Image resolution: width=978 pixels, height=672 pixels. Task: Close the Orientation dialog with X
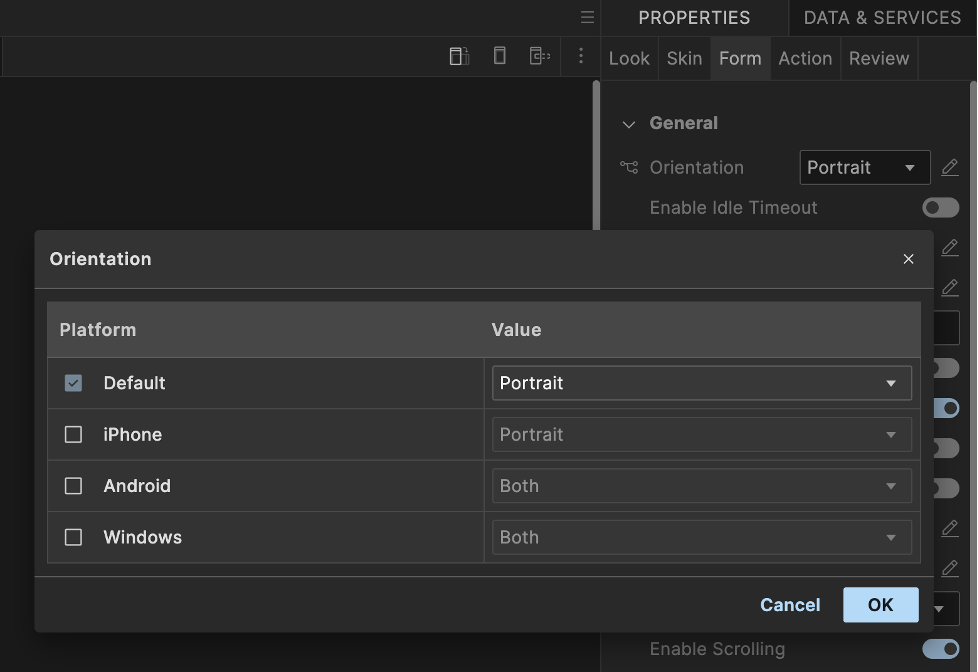(x=908, y=259)
